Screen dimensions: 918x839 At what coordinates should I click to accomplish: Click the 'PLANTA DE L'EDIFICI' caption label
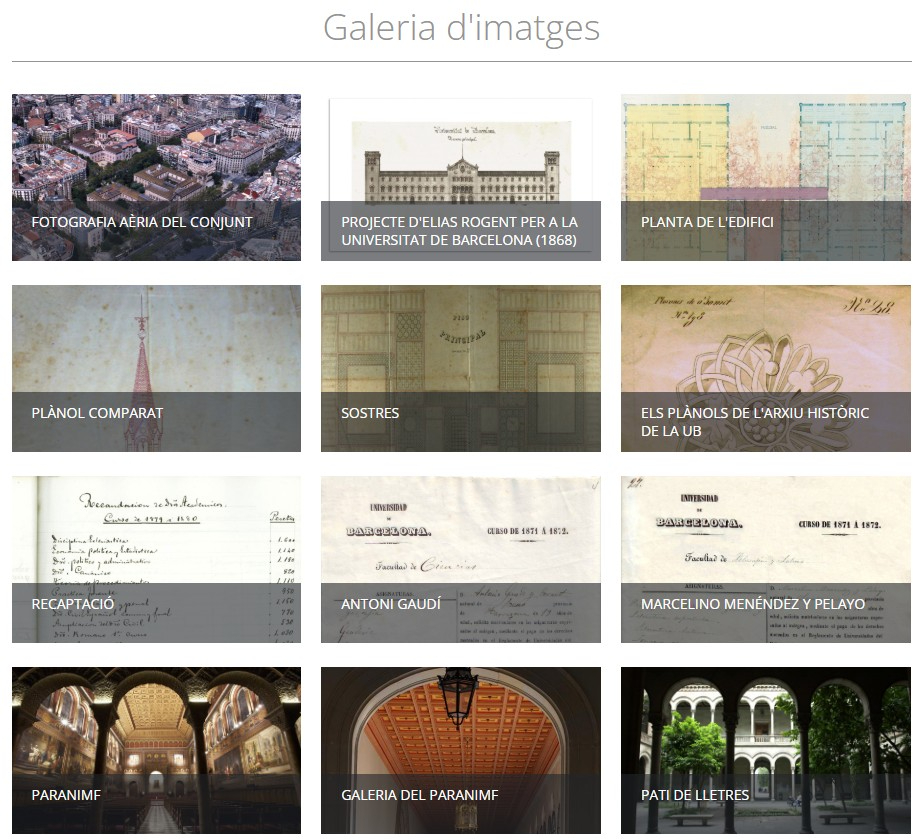[707, 222]
